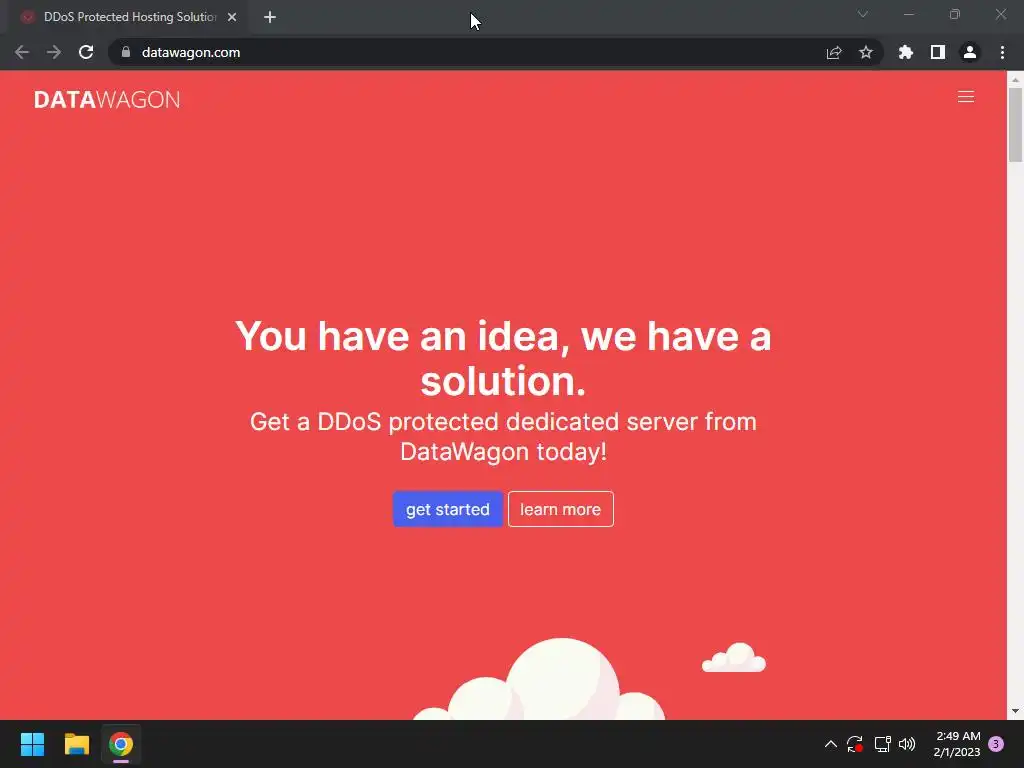Open the hamburger menu on DataWagon site
The image size is (1024, 768).
click(x=965, y=97)
